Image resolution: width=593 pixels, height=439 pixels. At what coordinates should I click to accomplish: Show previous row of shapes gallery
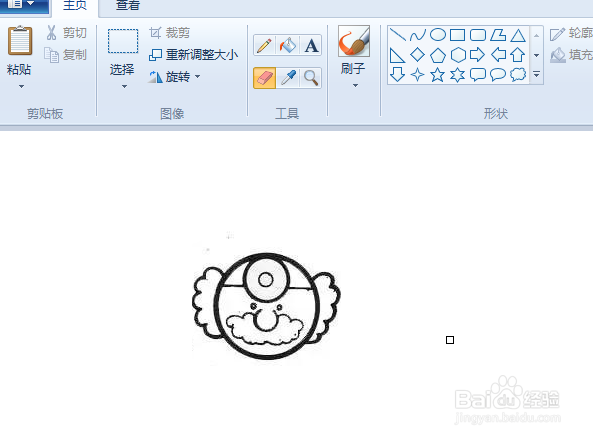(536, 36)
